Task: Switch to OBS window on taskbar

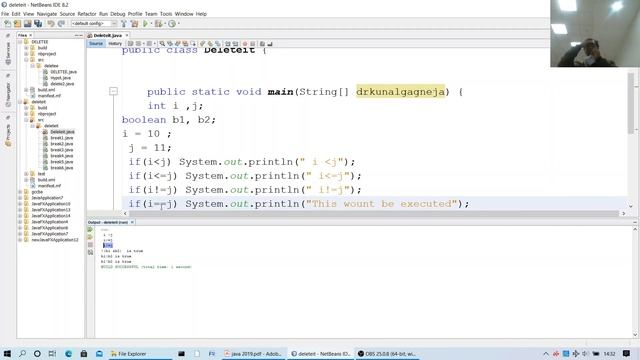Action: coord(387,353)
